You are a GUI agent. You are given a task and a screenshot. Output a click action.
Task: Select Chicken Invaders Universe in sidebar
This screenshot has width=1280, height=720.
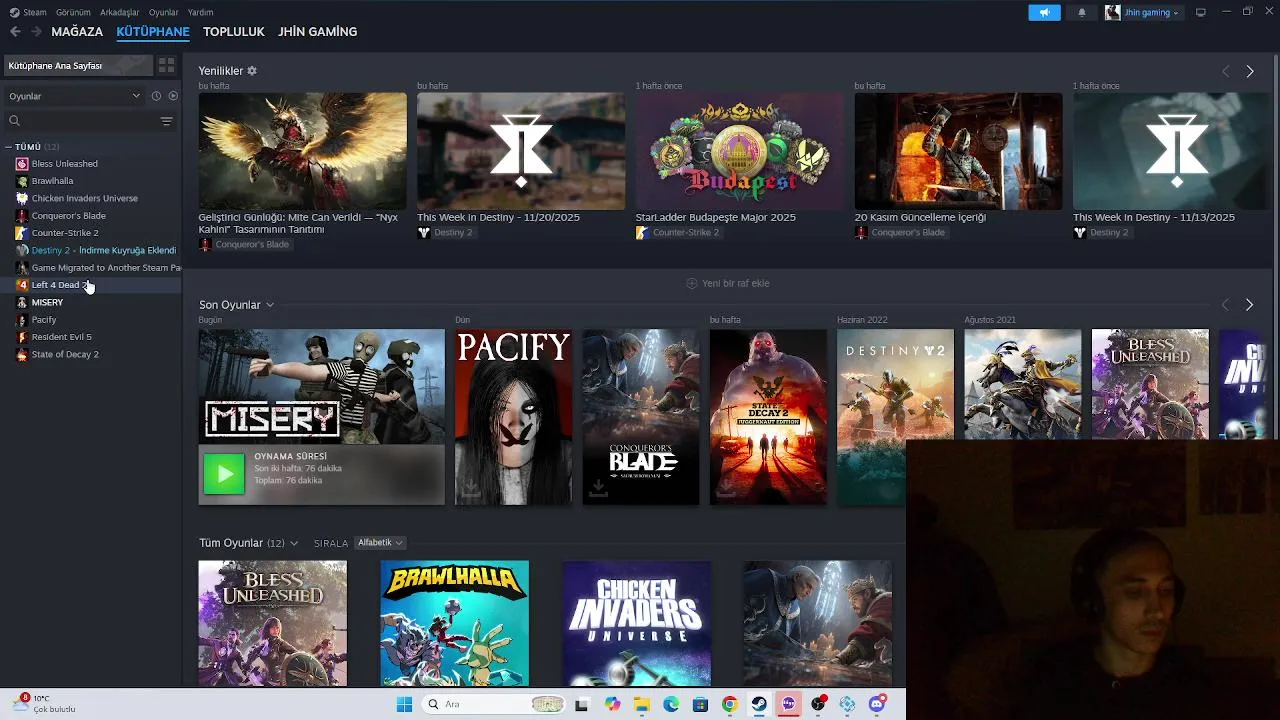84,198
